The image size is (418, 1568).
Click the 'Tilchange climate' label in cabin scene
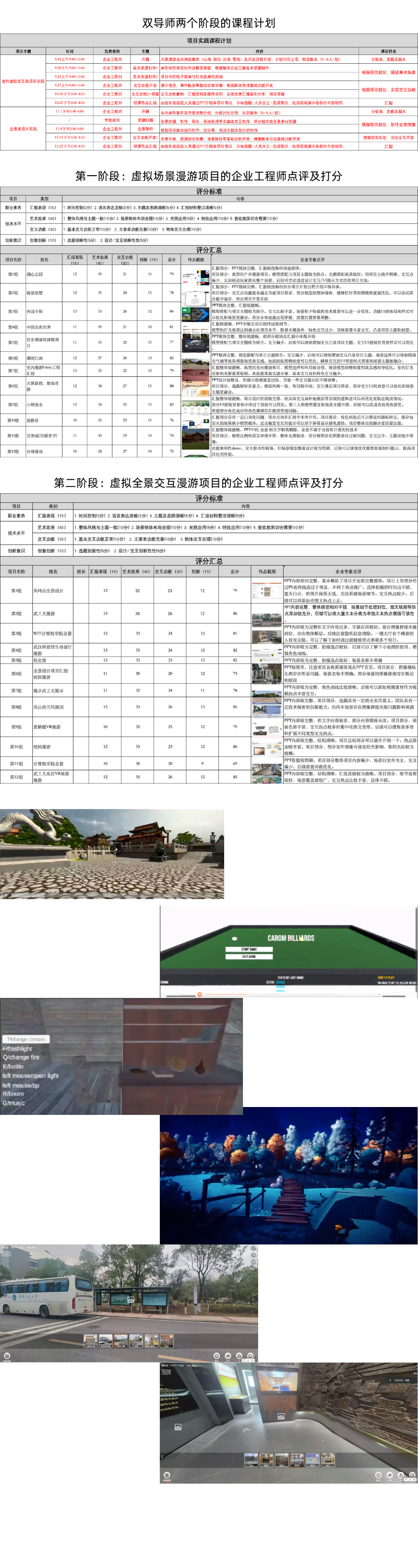(26, 1039)
